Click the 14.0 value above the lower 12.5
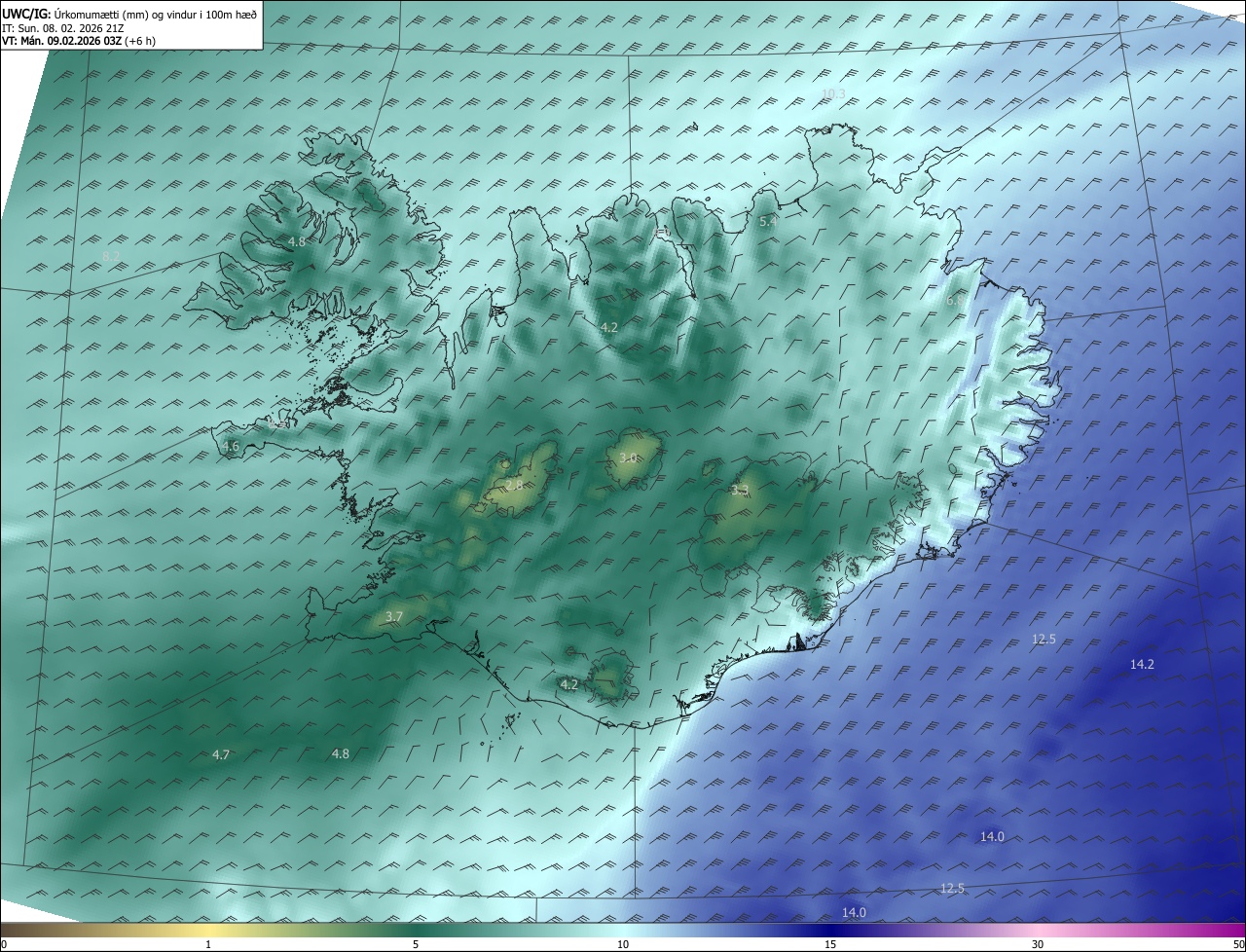This screenshot has width=1246, height=952. [992, 837]
